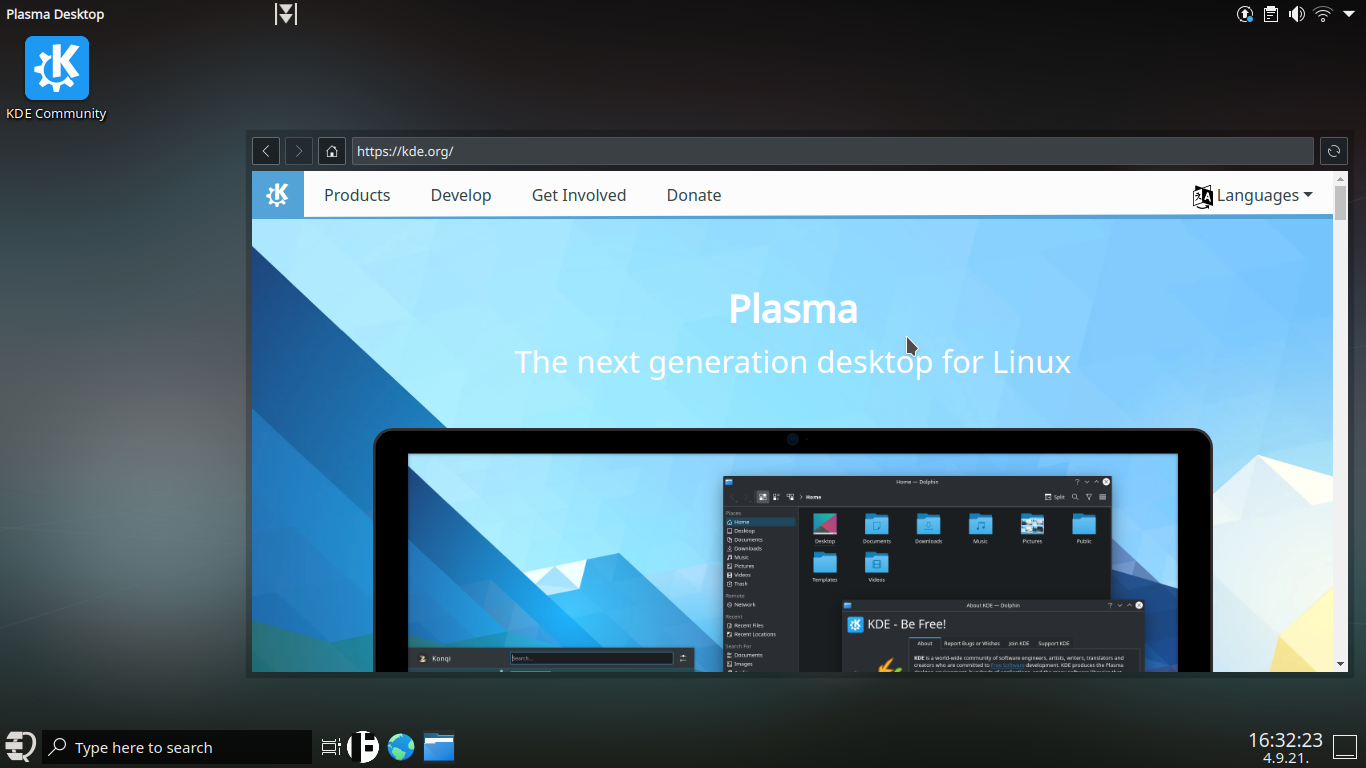Click the KDE logo on the website header
The width and height of the screenshot is (1366, 768).
point(278,195)
